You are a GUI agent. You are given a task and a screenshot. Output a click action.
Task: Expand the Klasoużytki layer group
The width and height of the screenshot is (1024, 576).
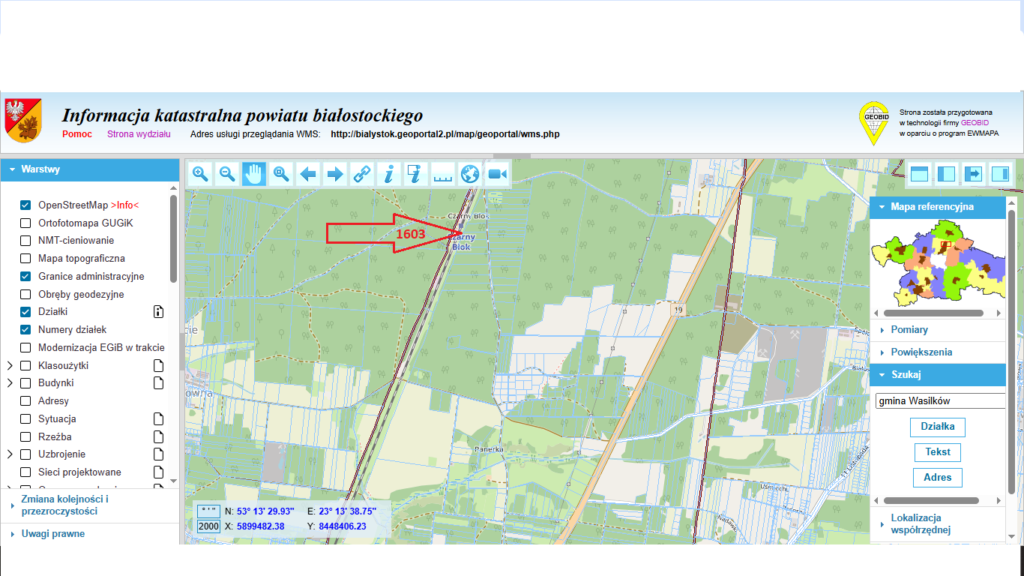click(x=10, y=366)
